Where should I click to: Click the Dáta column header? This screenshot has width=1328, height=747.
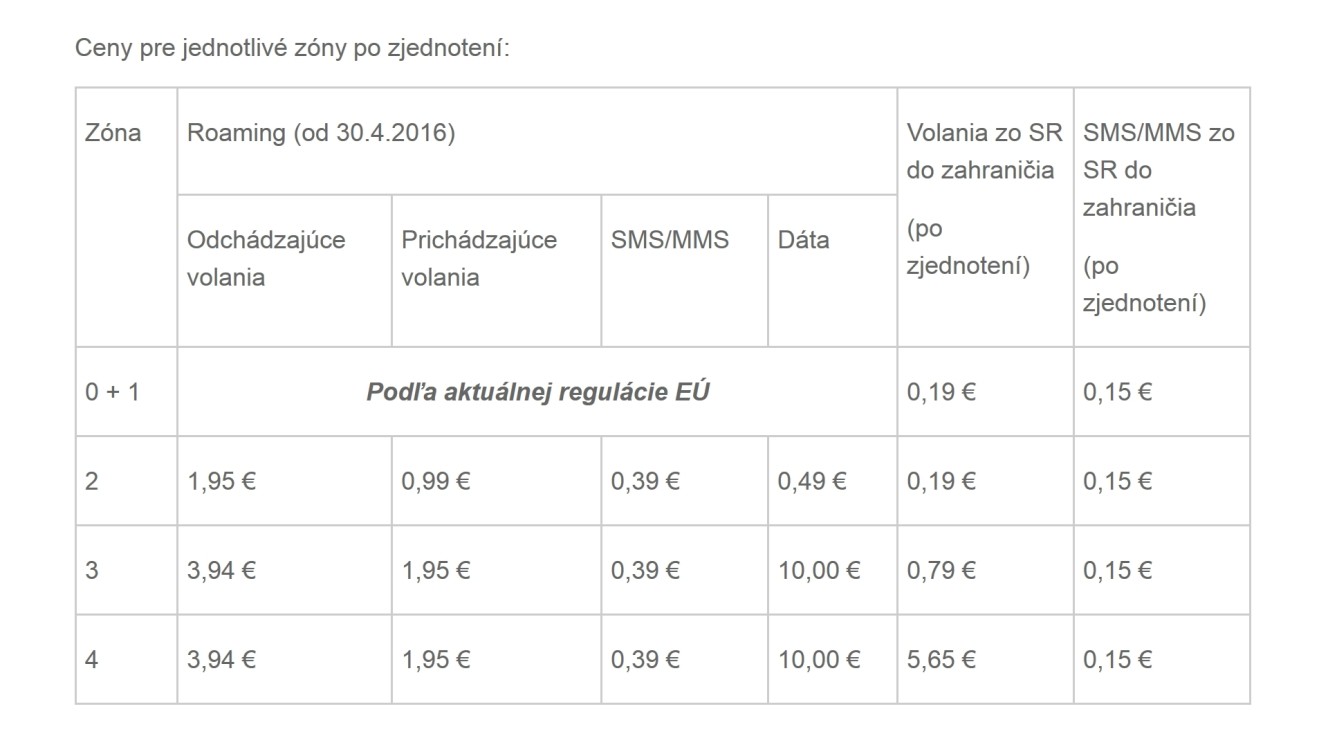[832, 270]
